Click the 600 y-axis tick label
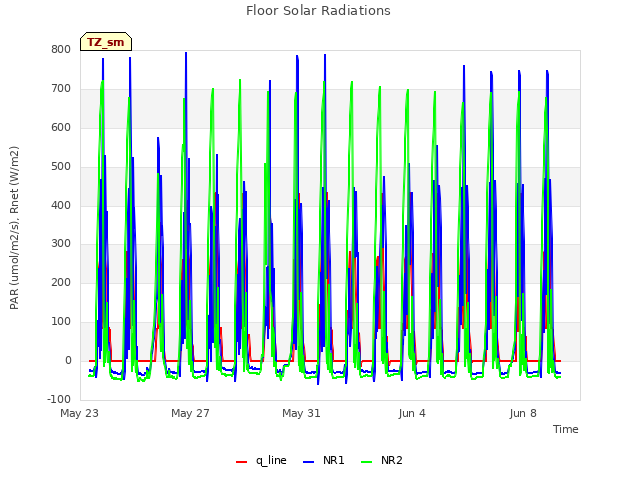This screenshot has height=480, width=640. click(x=61, y=127)
